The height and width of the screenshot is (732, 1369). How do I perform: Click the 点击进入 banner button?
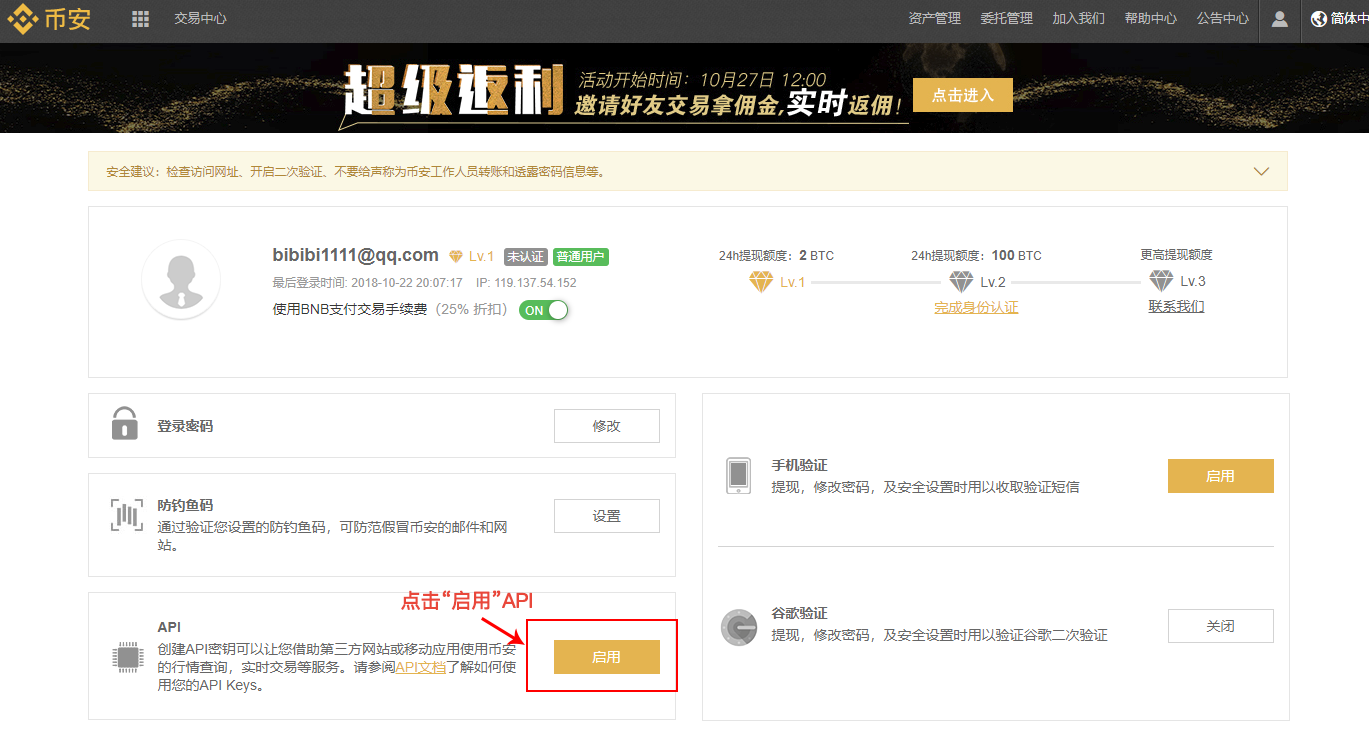(x=963, y=95)
